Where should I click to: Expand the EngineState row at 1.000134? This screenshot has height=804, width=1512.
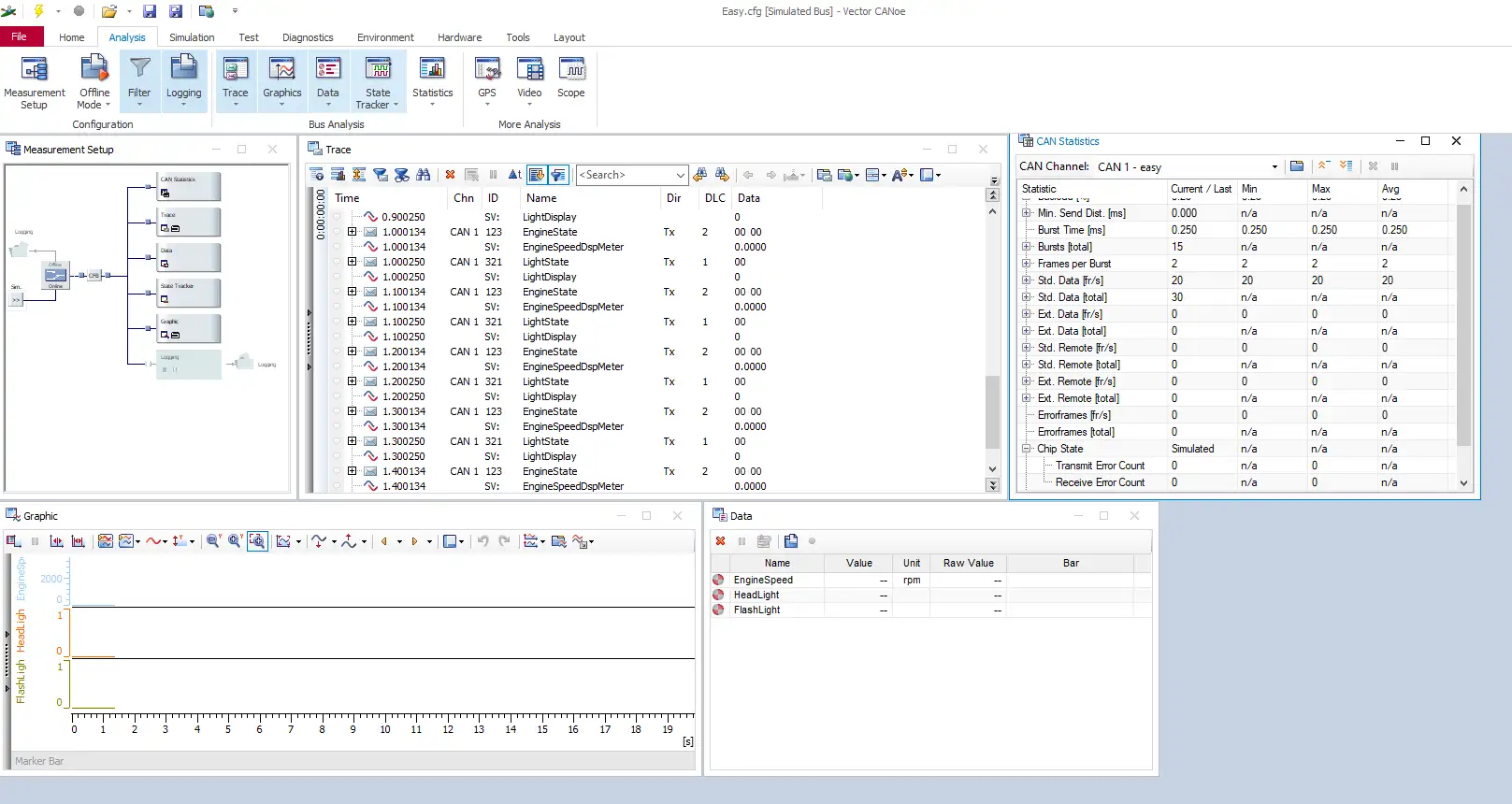tap(352, 232)
